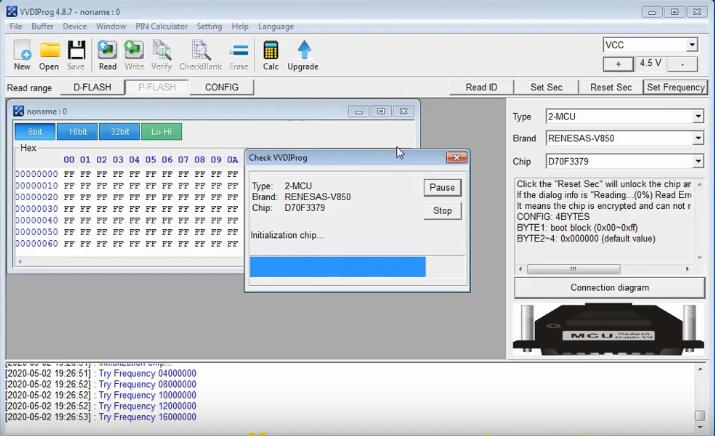The width and height of the screenshot is (715, 436).
Task: Open the Device menu
Action: [75, 26]
